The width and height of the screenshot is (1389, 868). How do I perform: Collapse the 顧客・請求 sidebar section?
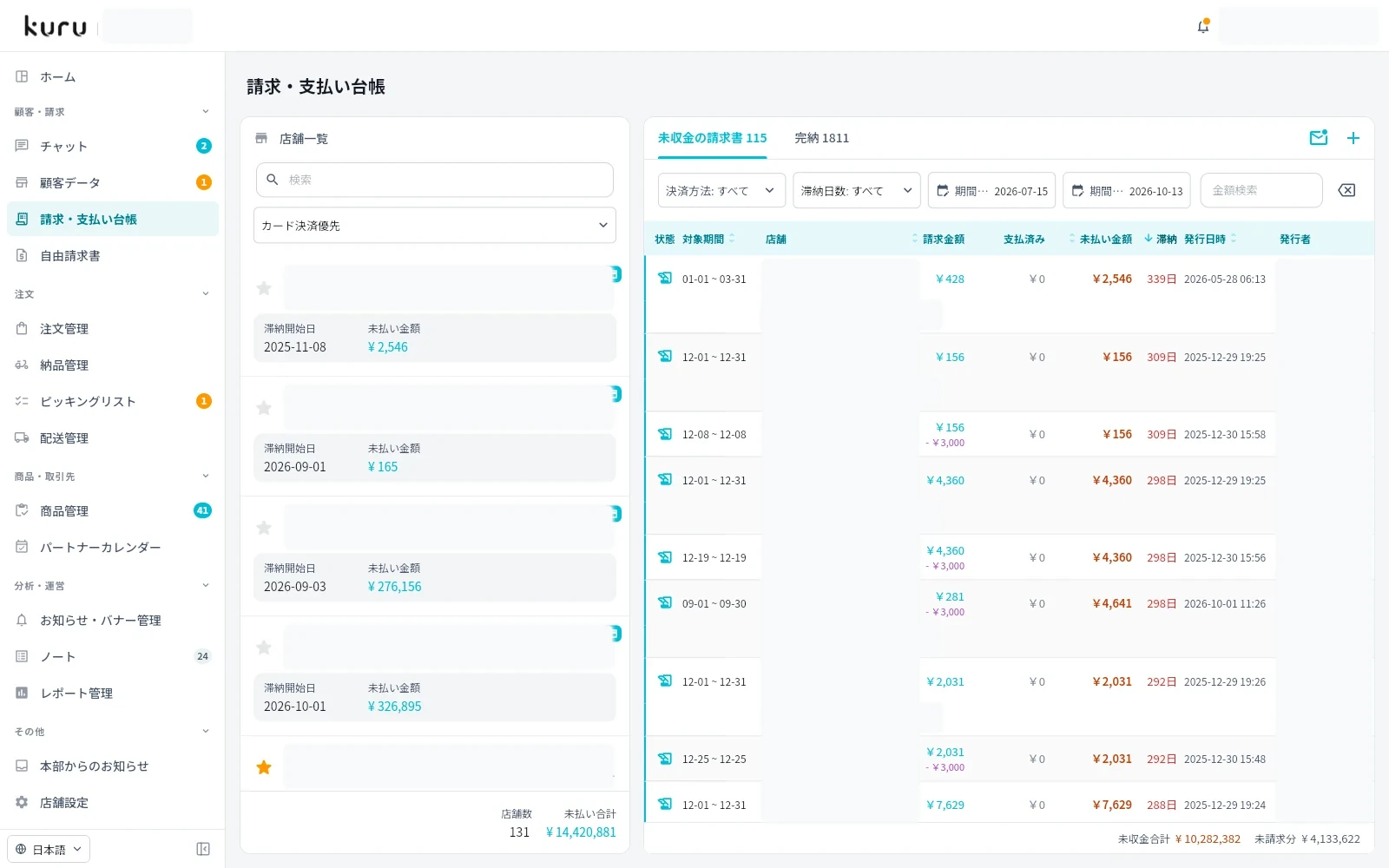click(x=113, y=111)
